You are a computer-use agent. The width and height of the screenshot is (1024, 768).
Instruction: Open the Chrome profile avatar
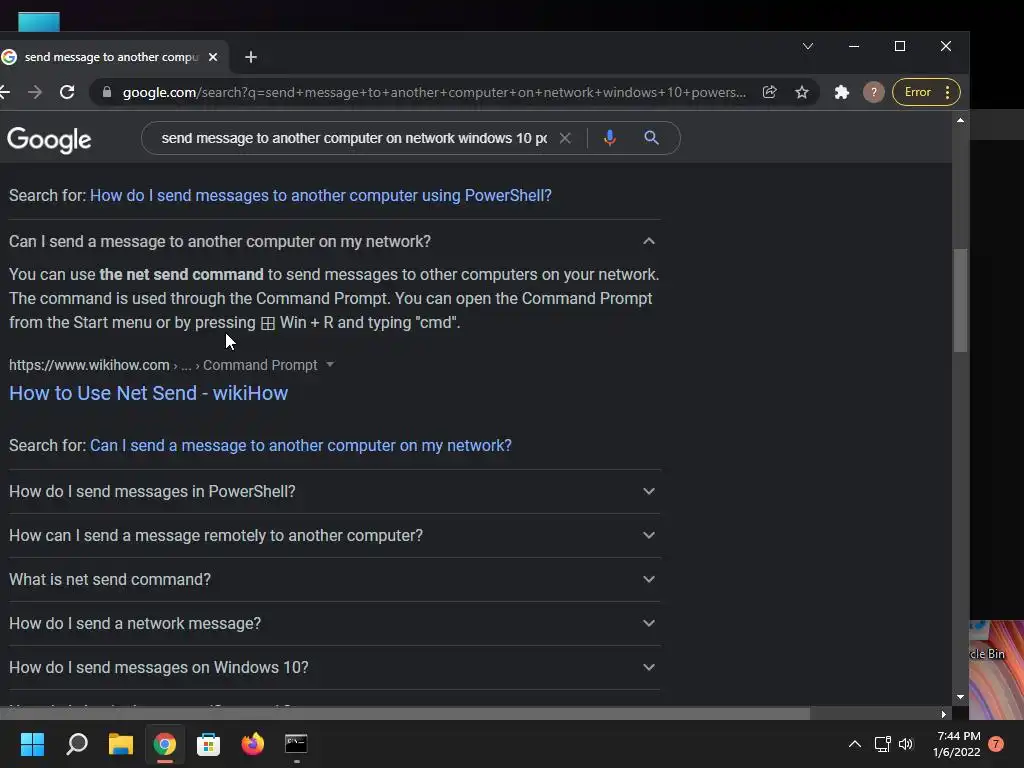(874, 92)
